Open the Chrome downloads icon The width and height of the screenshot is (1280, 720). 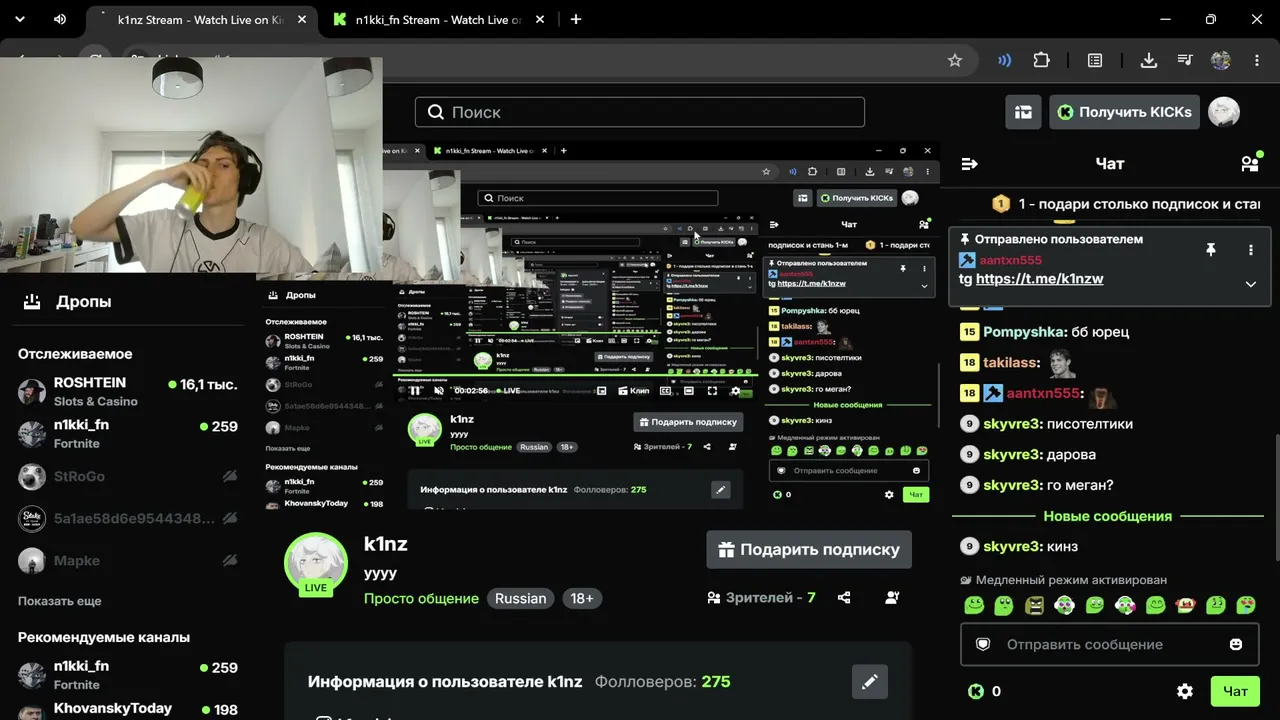click(x=1149, y=60)
